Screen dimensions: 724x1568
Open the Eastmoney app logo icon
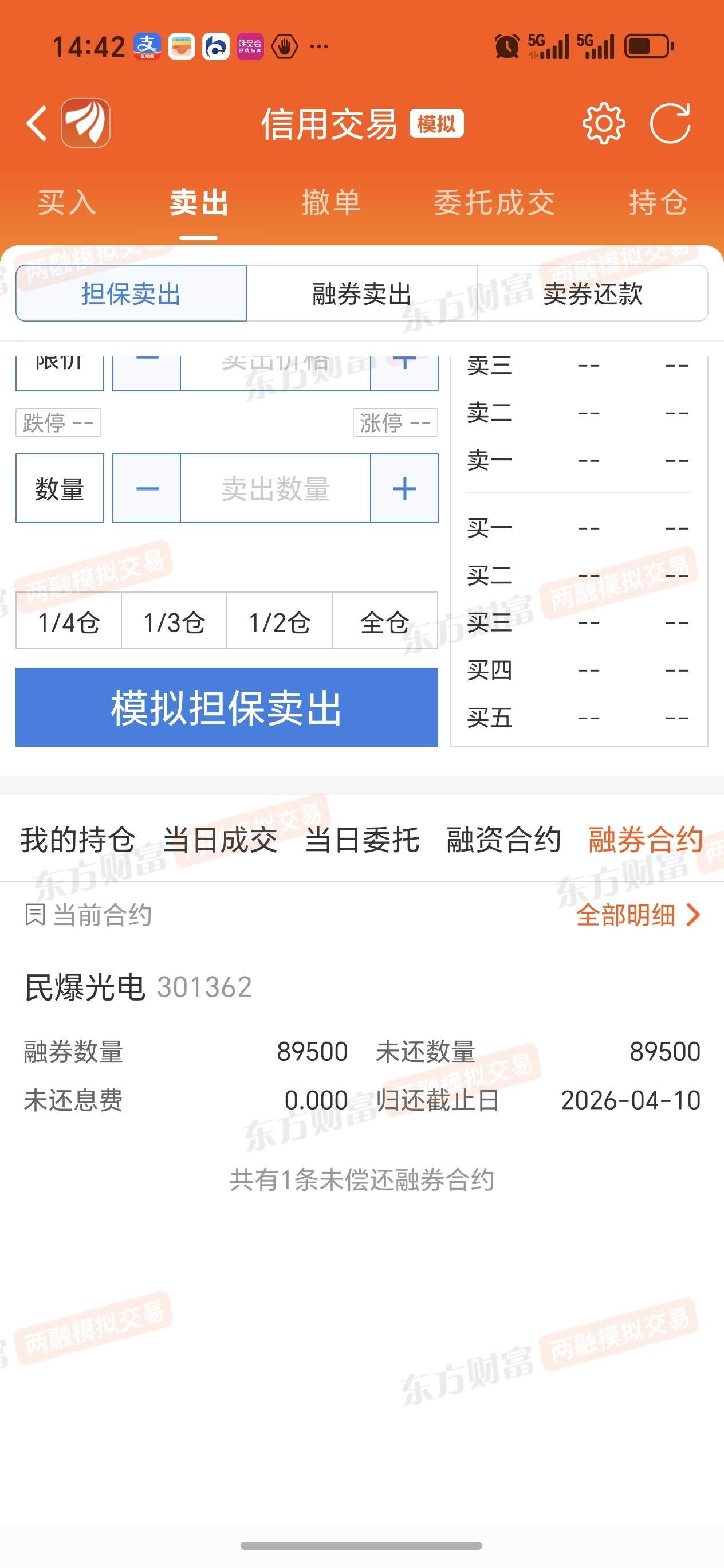tap(86, 123)
